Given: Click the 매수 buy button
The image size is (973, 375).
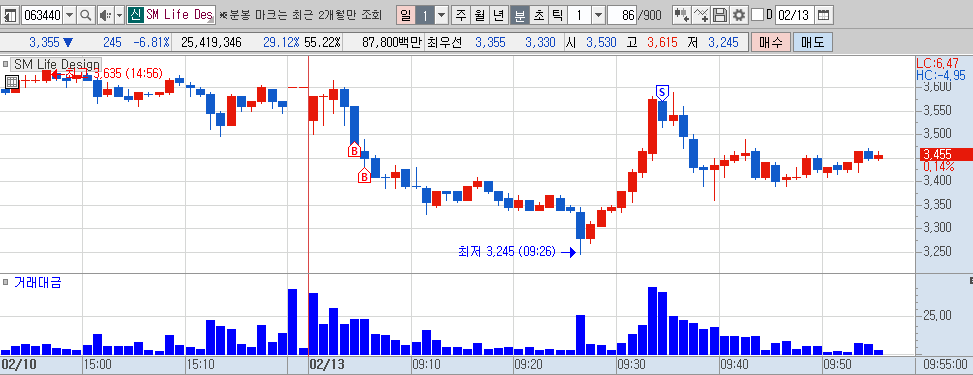Looking at the screenshot, I should [x=770, y=42].
